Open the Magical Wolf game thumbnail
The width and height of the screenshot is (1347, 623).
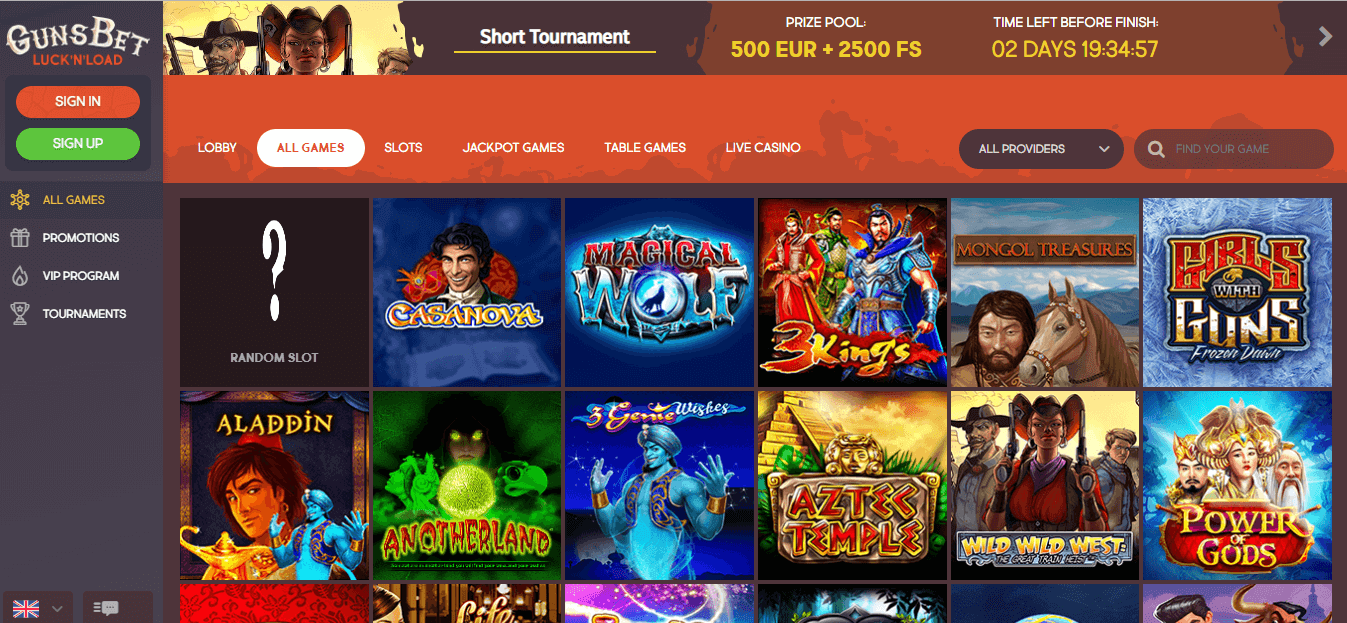click(x=659, y=292)
